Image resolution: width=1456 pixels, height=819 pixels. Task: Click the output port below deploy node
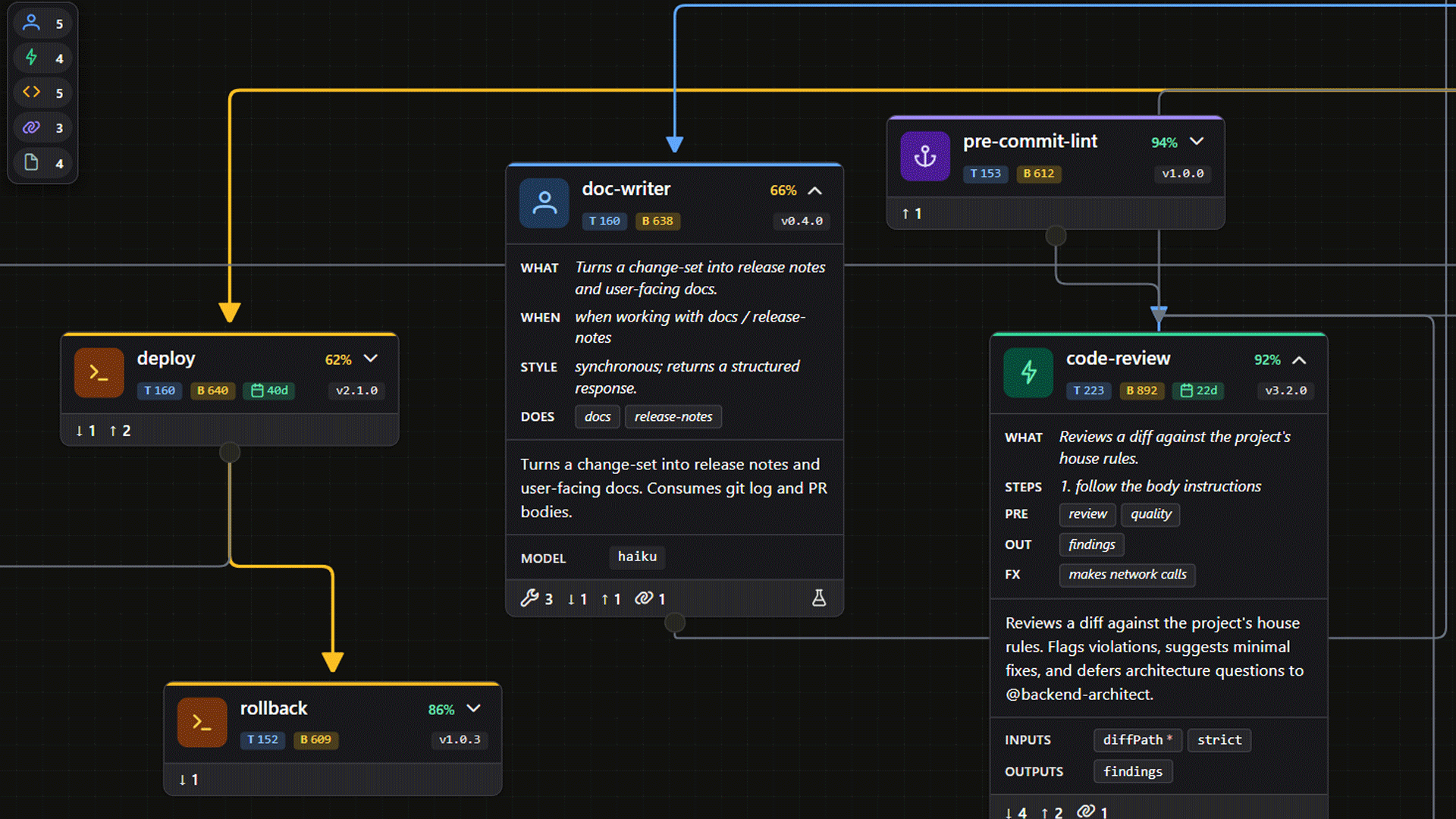[230, 453]
